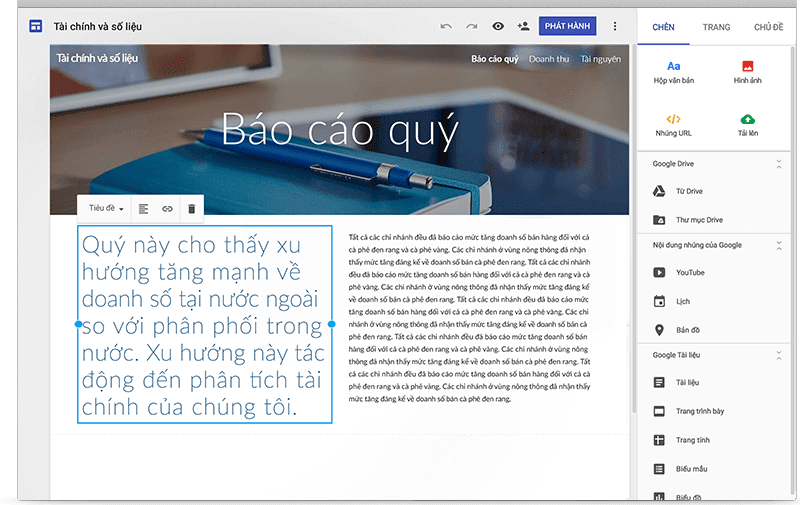The height and width of the screenshot is (505, 800).
Task: Undo the last action
Action: click(446, 27)
